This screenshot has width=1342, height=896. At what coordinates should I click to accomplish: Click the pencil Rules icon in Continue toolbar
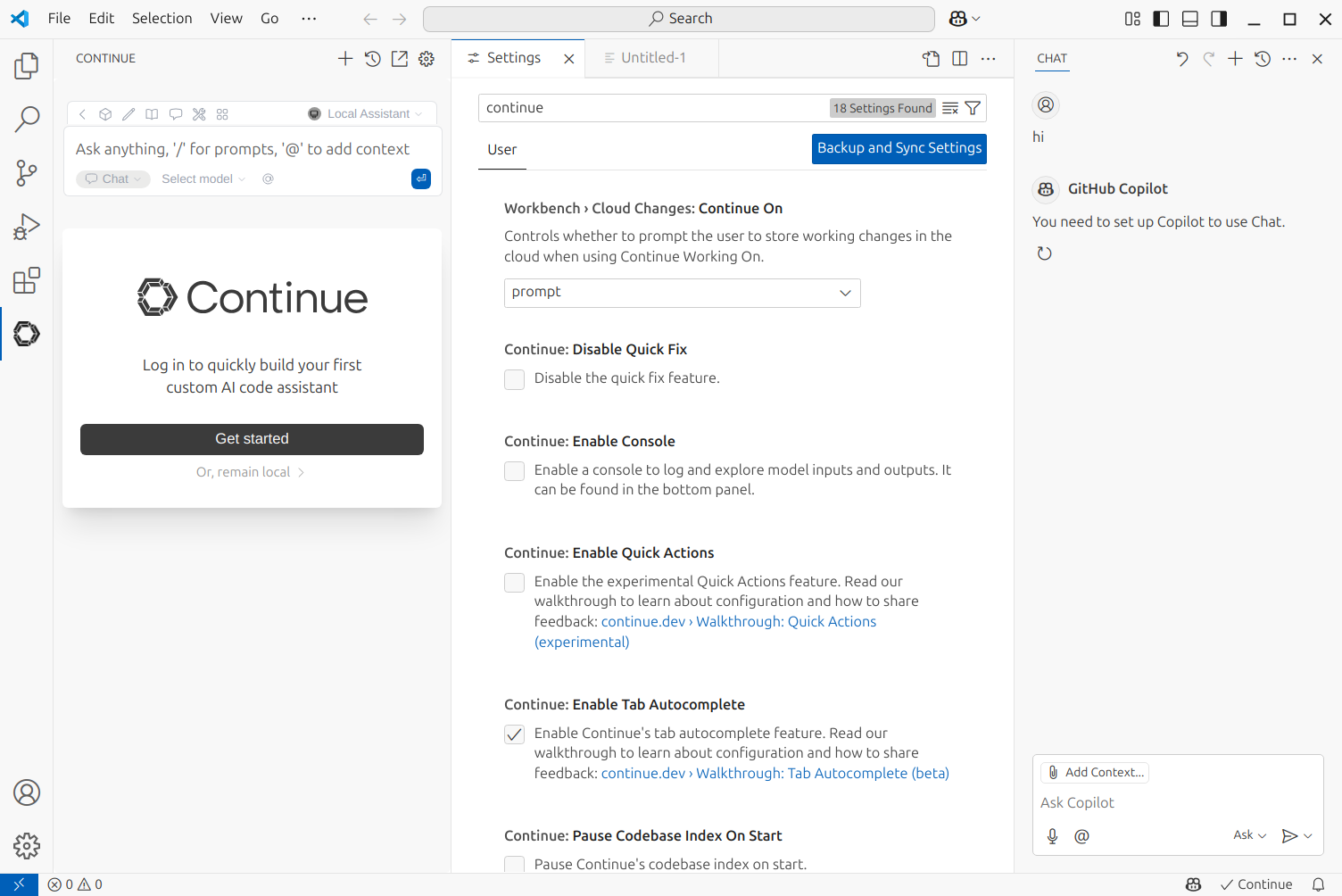[128, 114]
